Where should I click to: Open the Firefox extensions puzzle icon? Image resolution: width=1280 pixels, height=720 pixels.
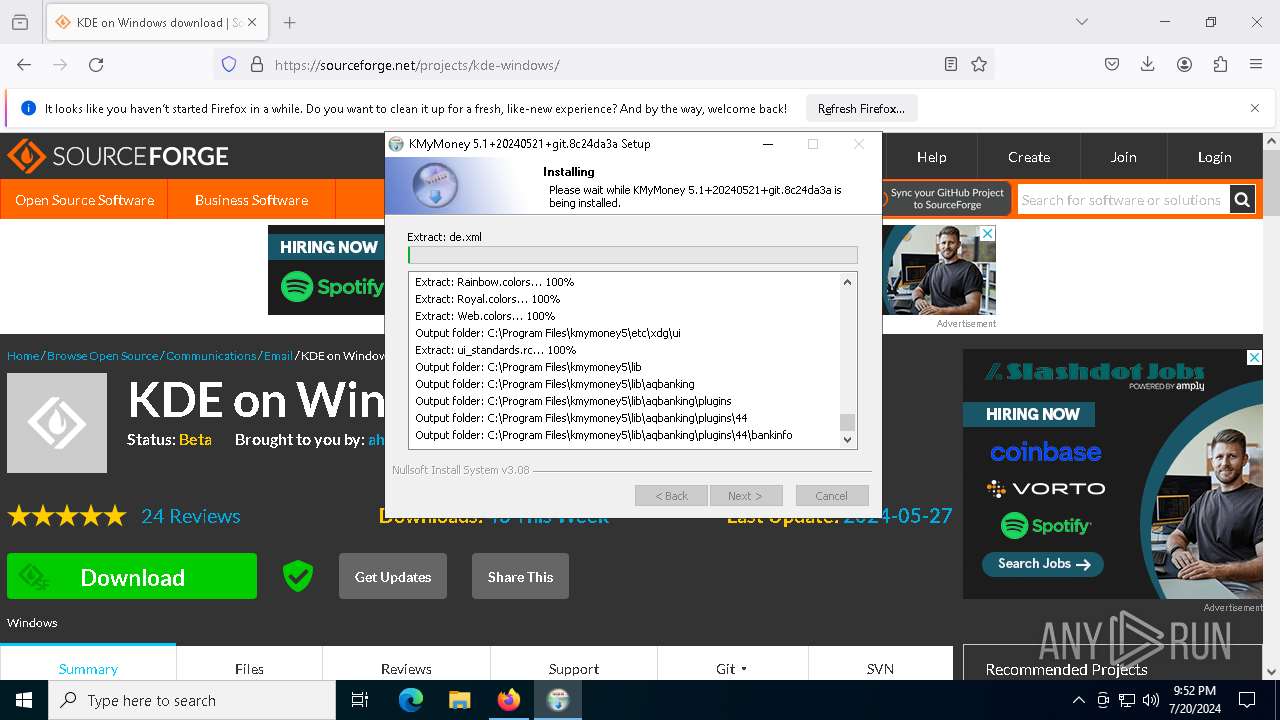pos(1220,64)
